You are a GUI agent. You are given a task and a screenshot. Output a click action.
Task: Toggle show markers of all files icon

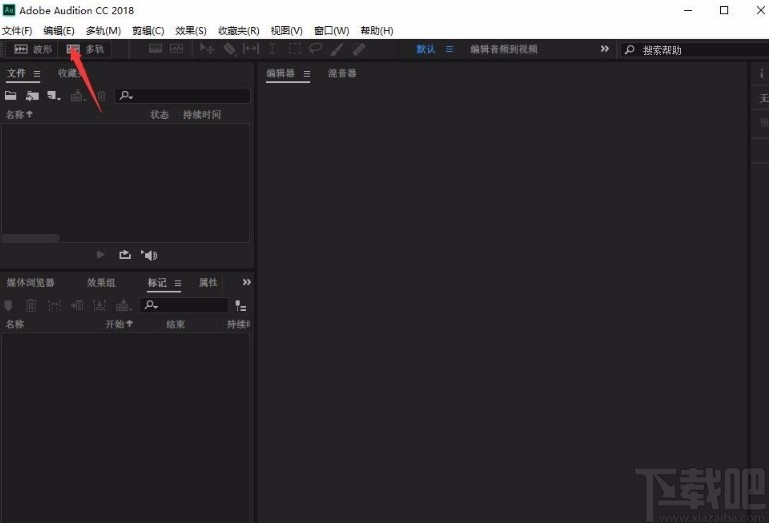pos(240,306)
